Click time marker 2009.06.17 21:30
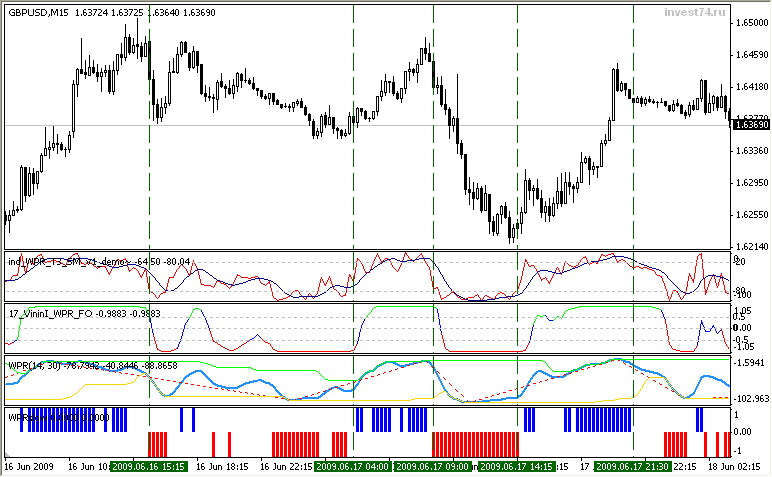This screenshot has width=772, height=477. 634,467
